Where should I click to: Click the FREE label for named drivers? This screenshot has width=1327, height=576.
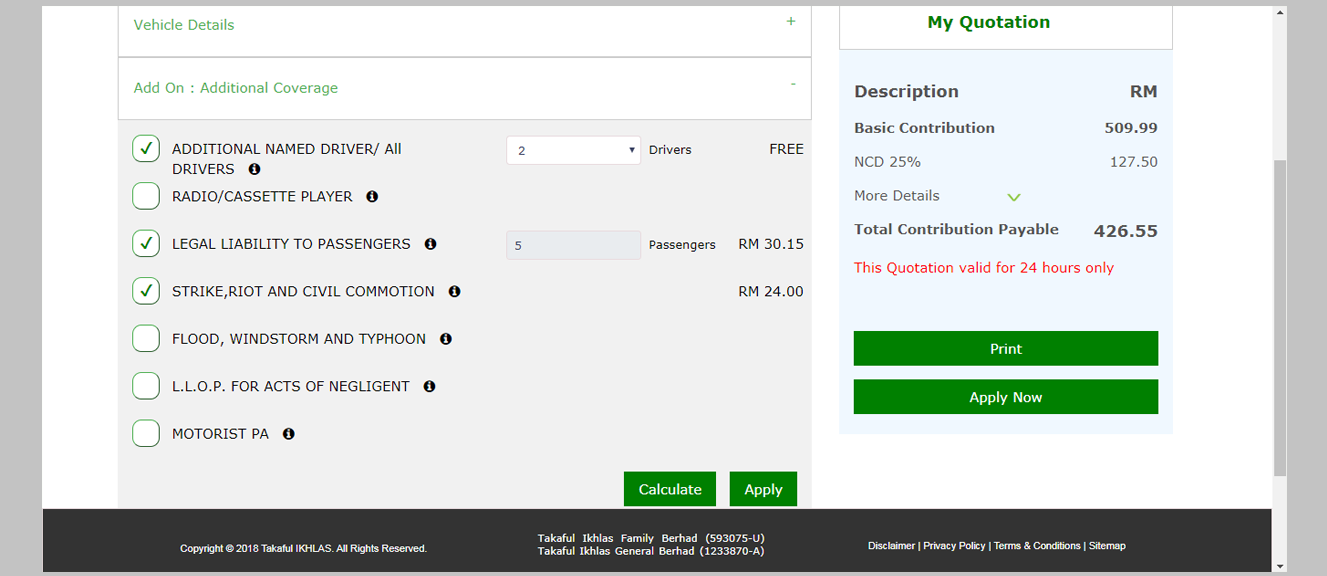[x=786, y=149]
